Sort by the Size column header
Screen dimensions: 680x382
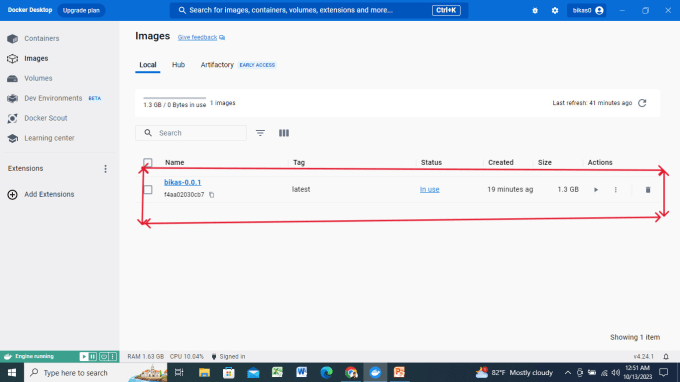[545, 163]
